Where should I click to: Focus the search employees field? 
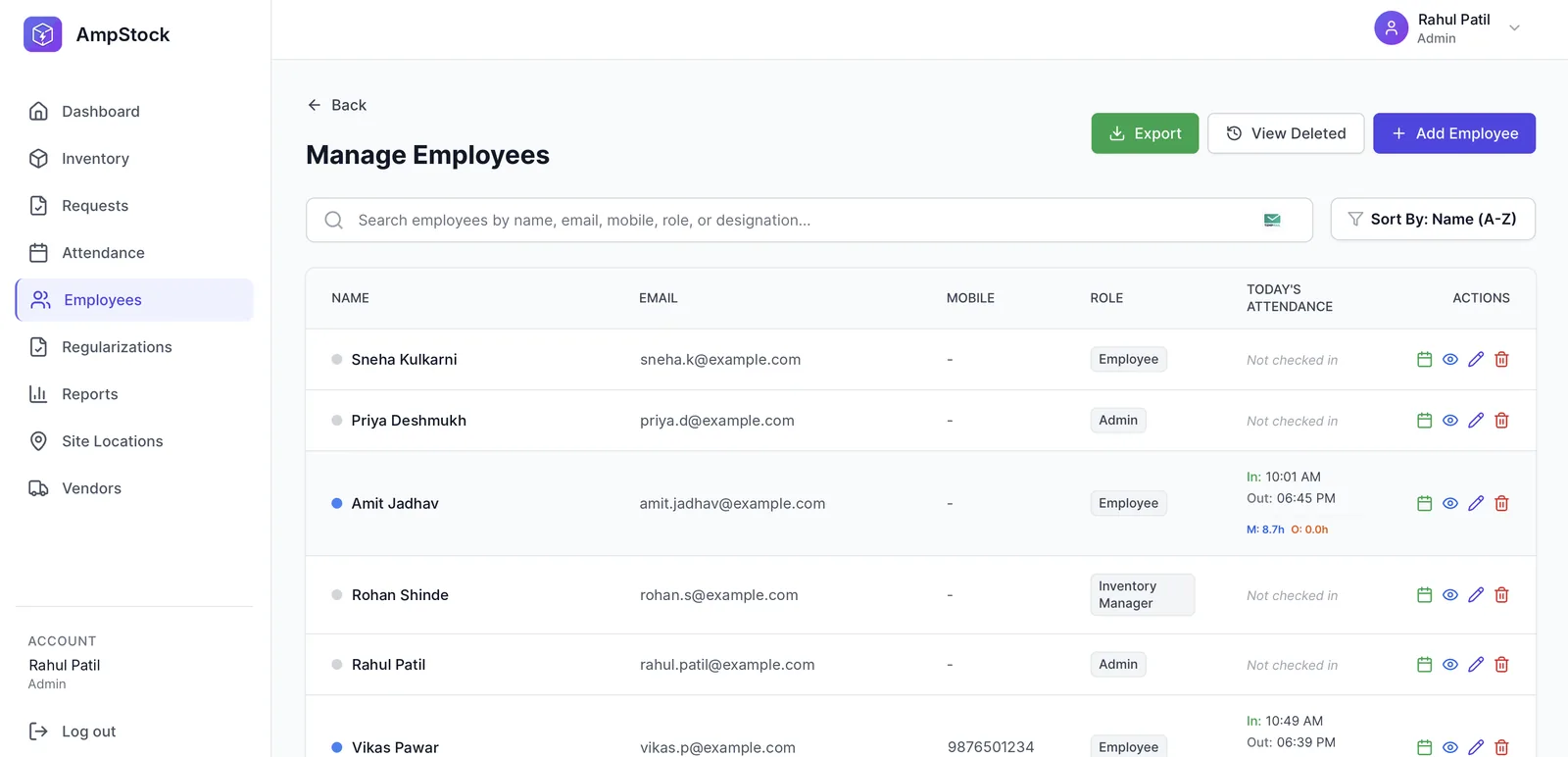[809, 221]
